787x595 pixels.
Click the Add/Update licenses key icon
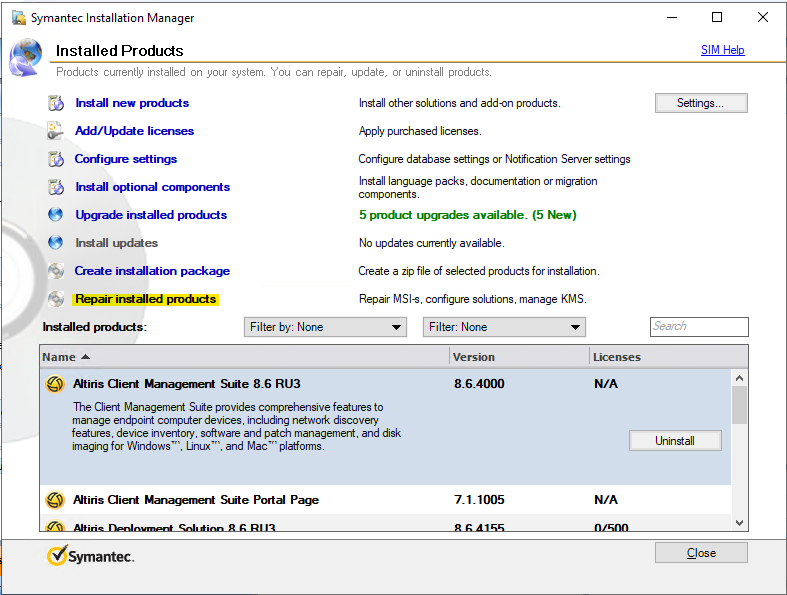[x=56, y=131]
